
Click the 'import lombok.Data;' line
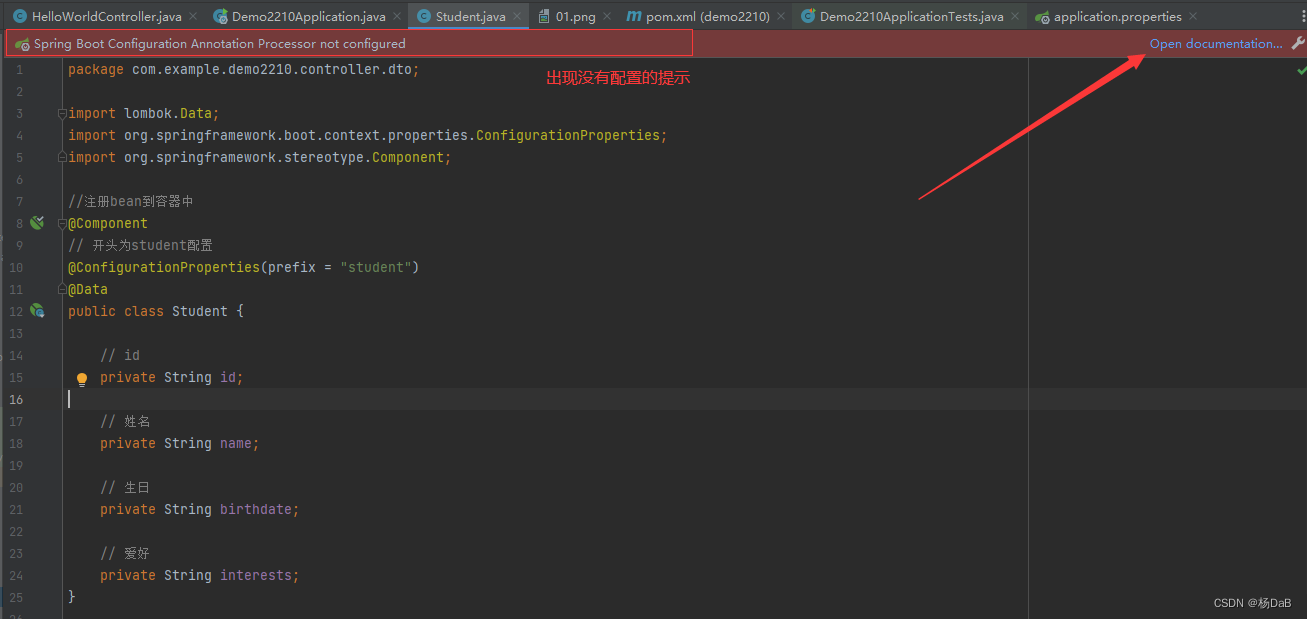pos(143,113)
